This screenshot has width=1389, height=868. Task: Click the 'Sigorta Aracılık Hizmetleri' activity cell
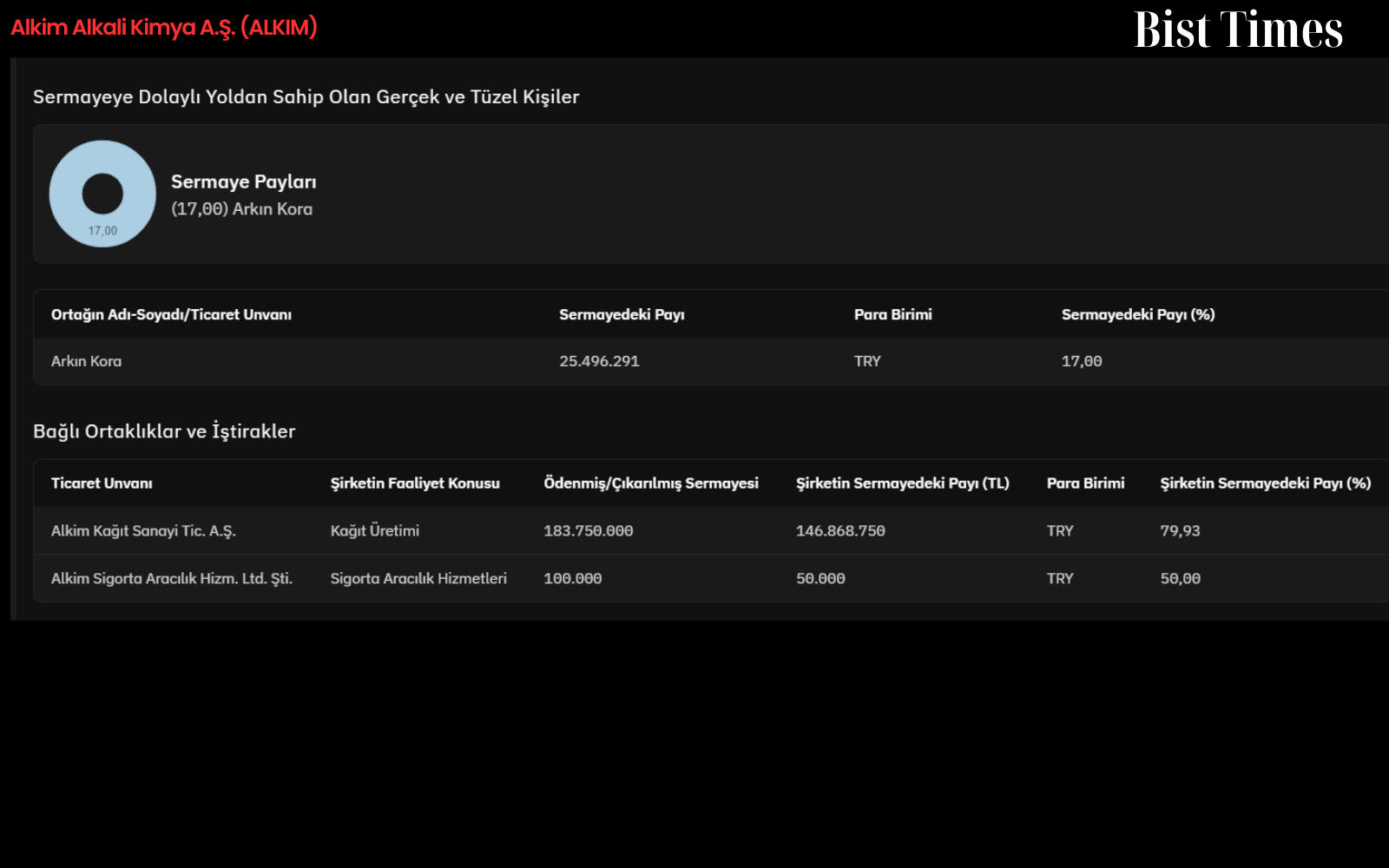pos(418,579)
